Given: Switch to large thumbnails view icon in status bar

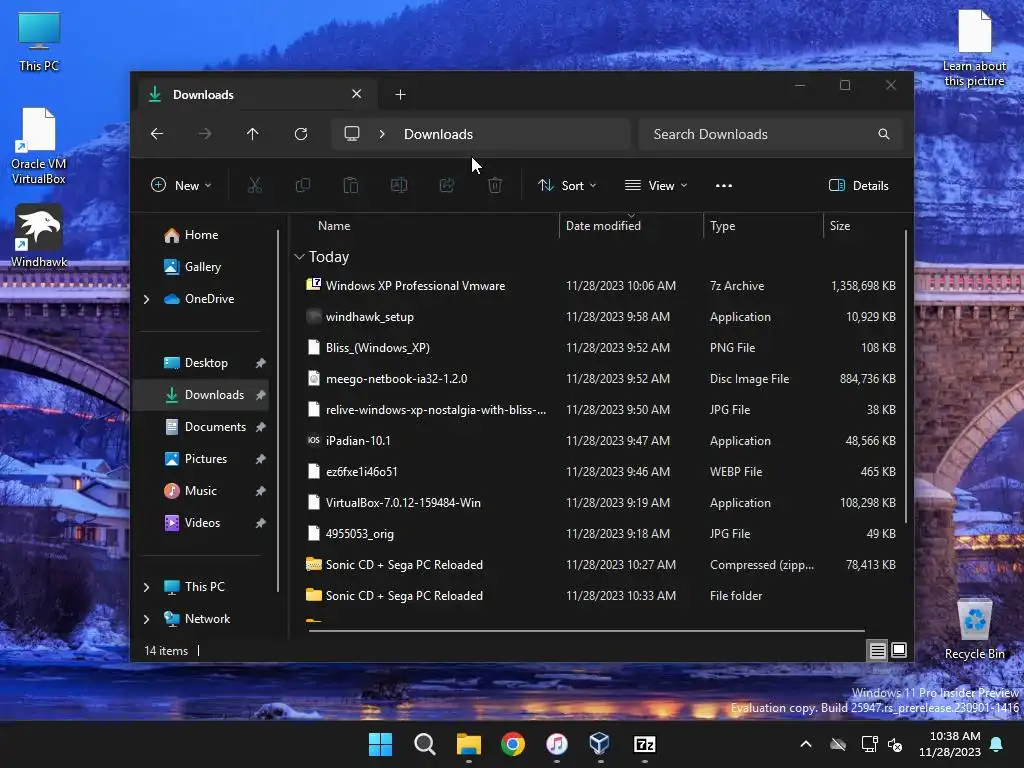Looking at the screenshot, I should pos(899,650).
